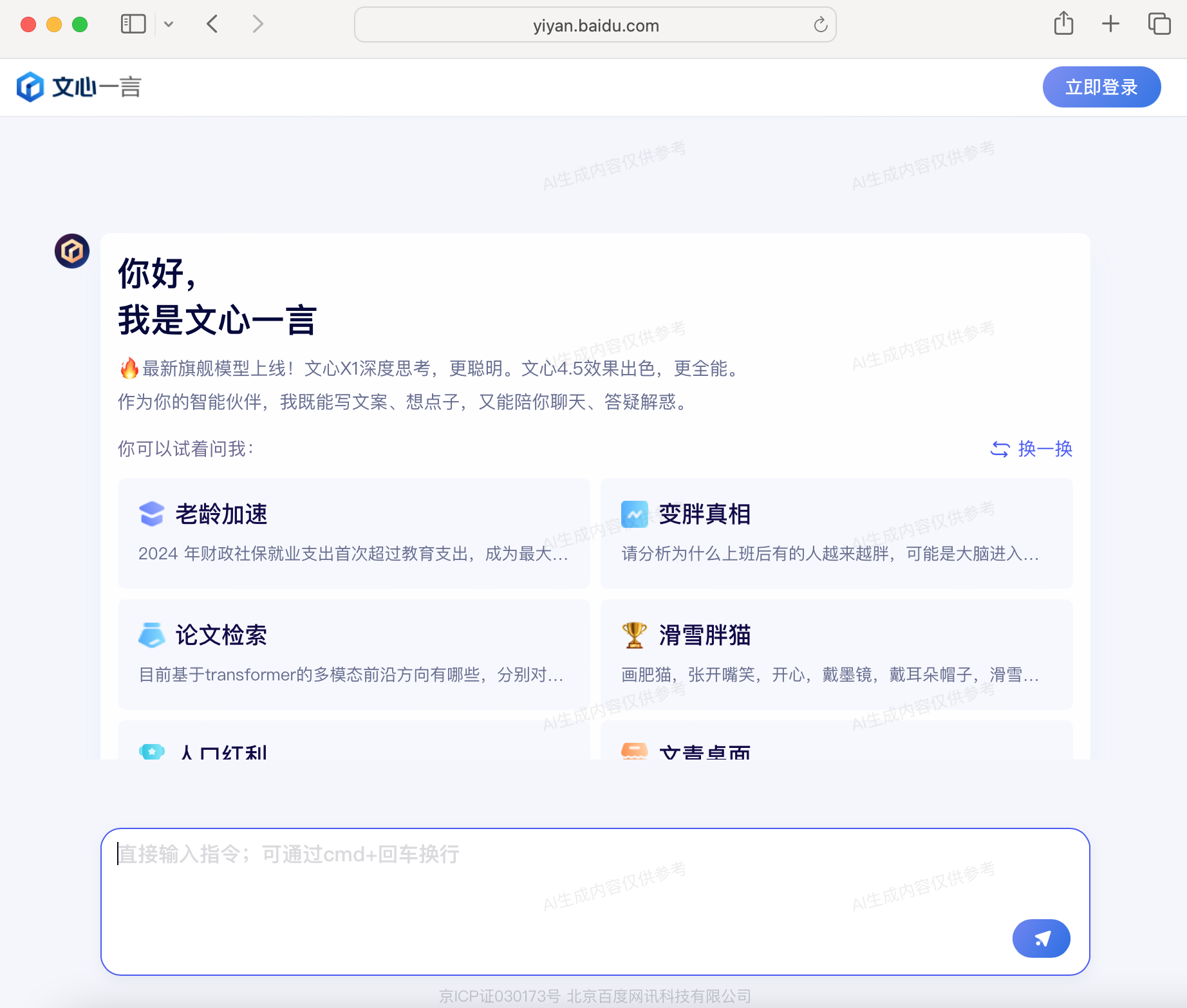Viewport: 1187px width, 1008px height.
Task: Click the 作为你的智能伙伴 intro text
Action: 405,402
